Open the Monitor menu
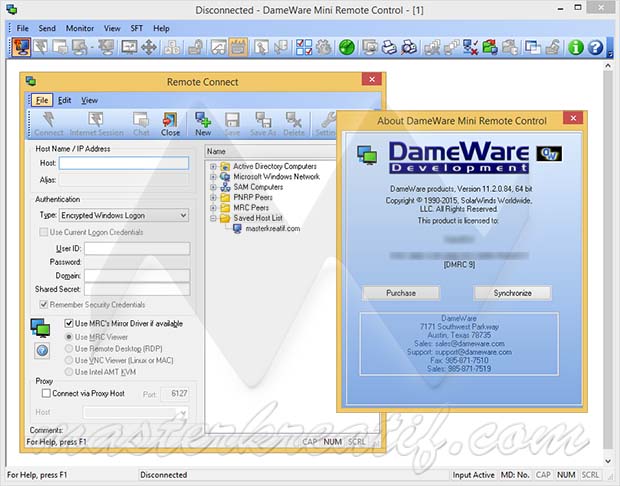 (79, 28)
